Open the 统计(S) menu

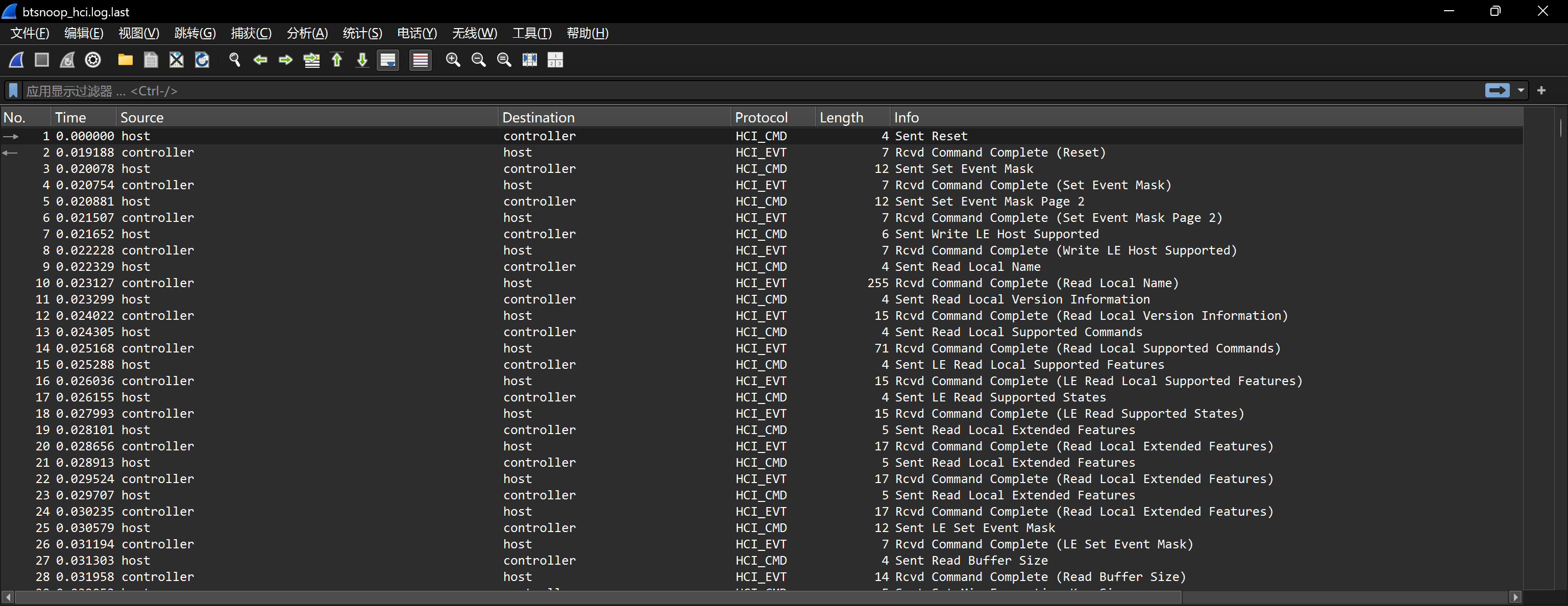pyautogui.click(x=362, y=33)
